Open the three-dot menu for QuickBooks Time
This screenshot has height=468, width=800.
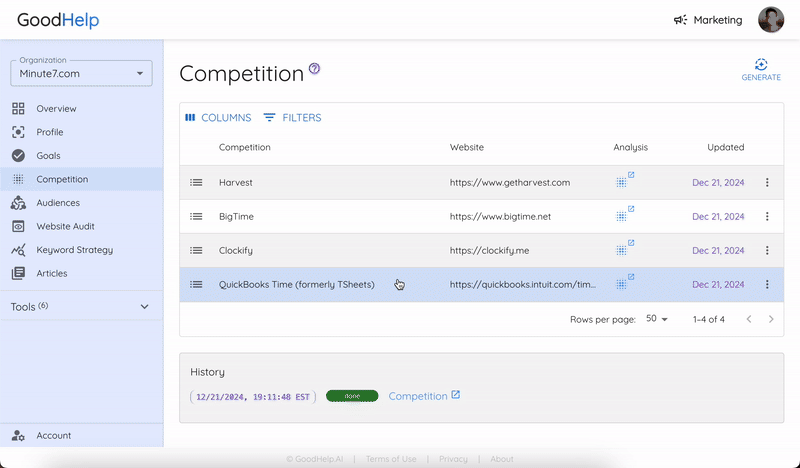767,284
